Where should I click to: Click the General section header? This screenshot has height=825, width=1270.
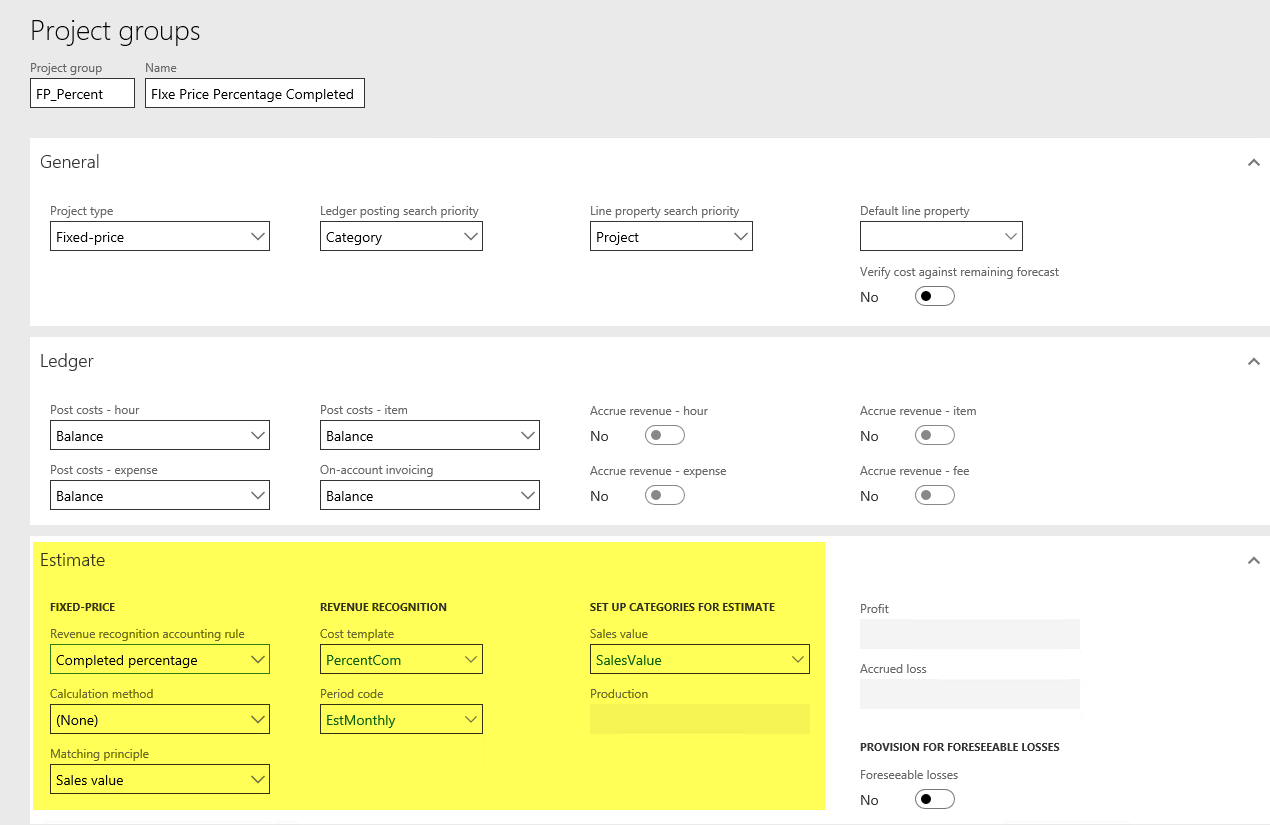click(x=70, y=162)
